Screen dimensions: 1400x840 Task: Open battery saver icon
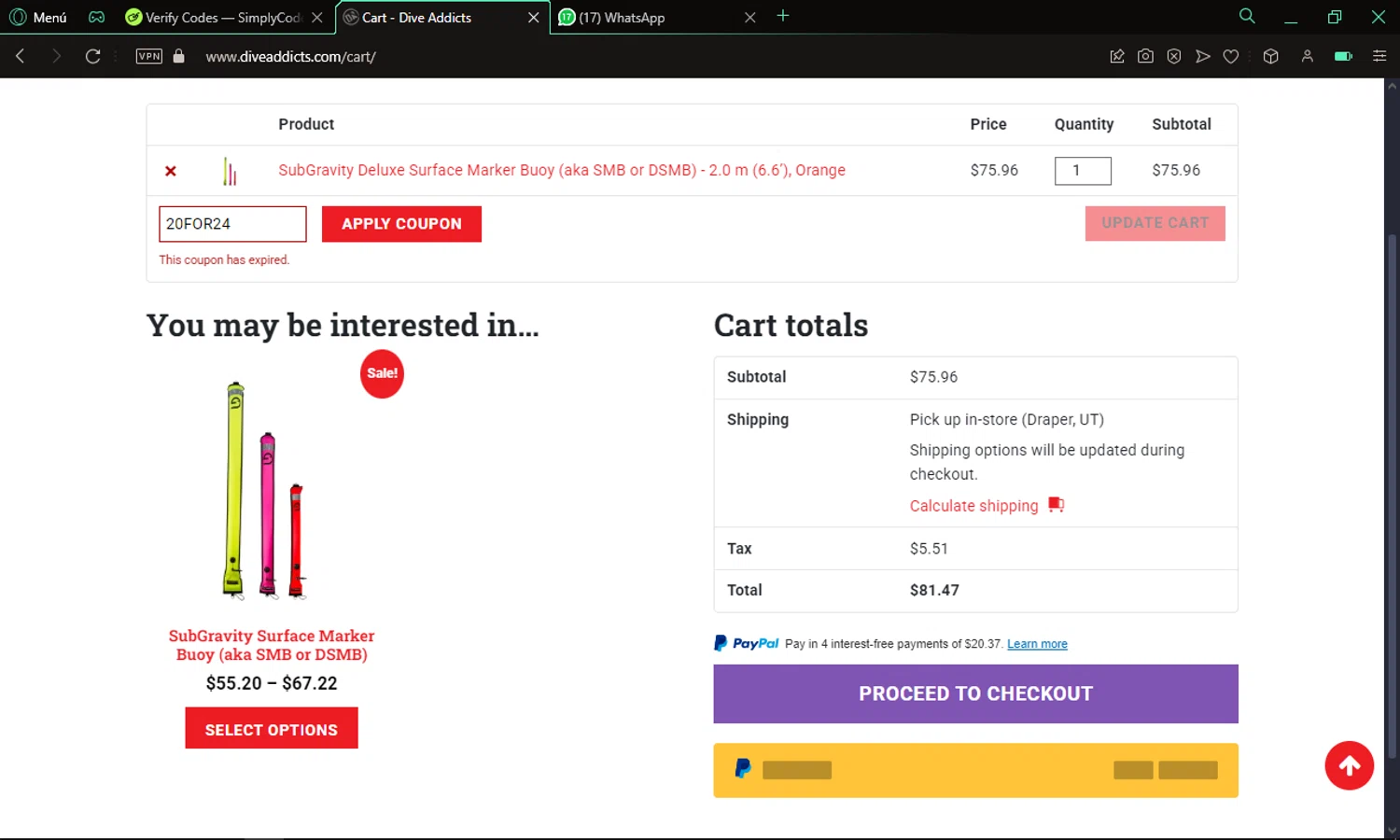tap(1343, 56)
